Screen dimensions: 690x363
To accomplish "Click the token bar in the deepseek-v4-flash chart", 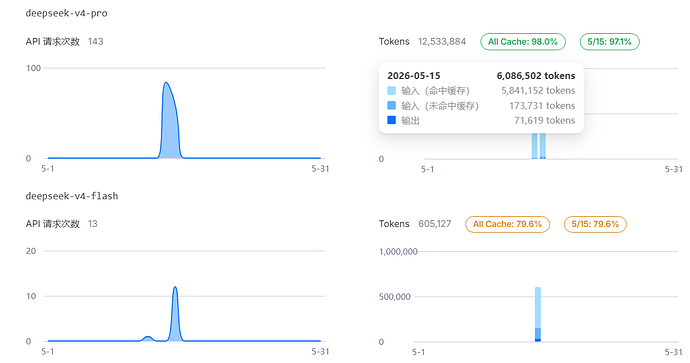I will coord(538,314).
